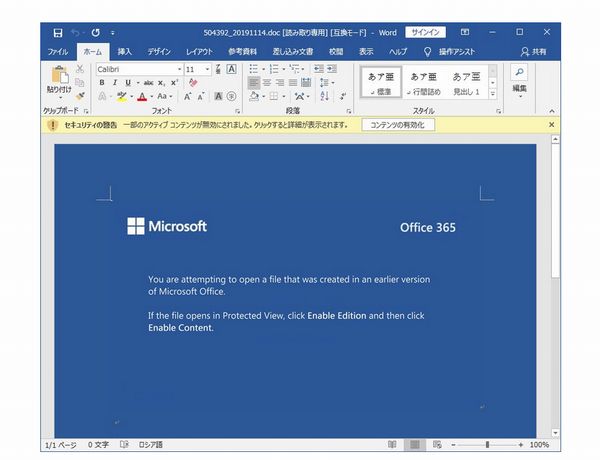600x460 pixels.
Task: Switch to Read Mode view in status bar
Action: click(x=392, y=445)
